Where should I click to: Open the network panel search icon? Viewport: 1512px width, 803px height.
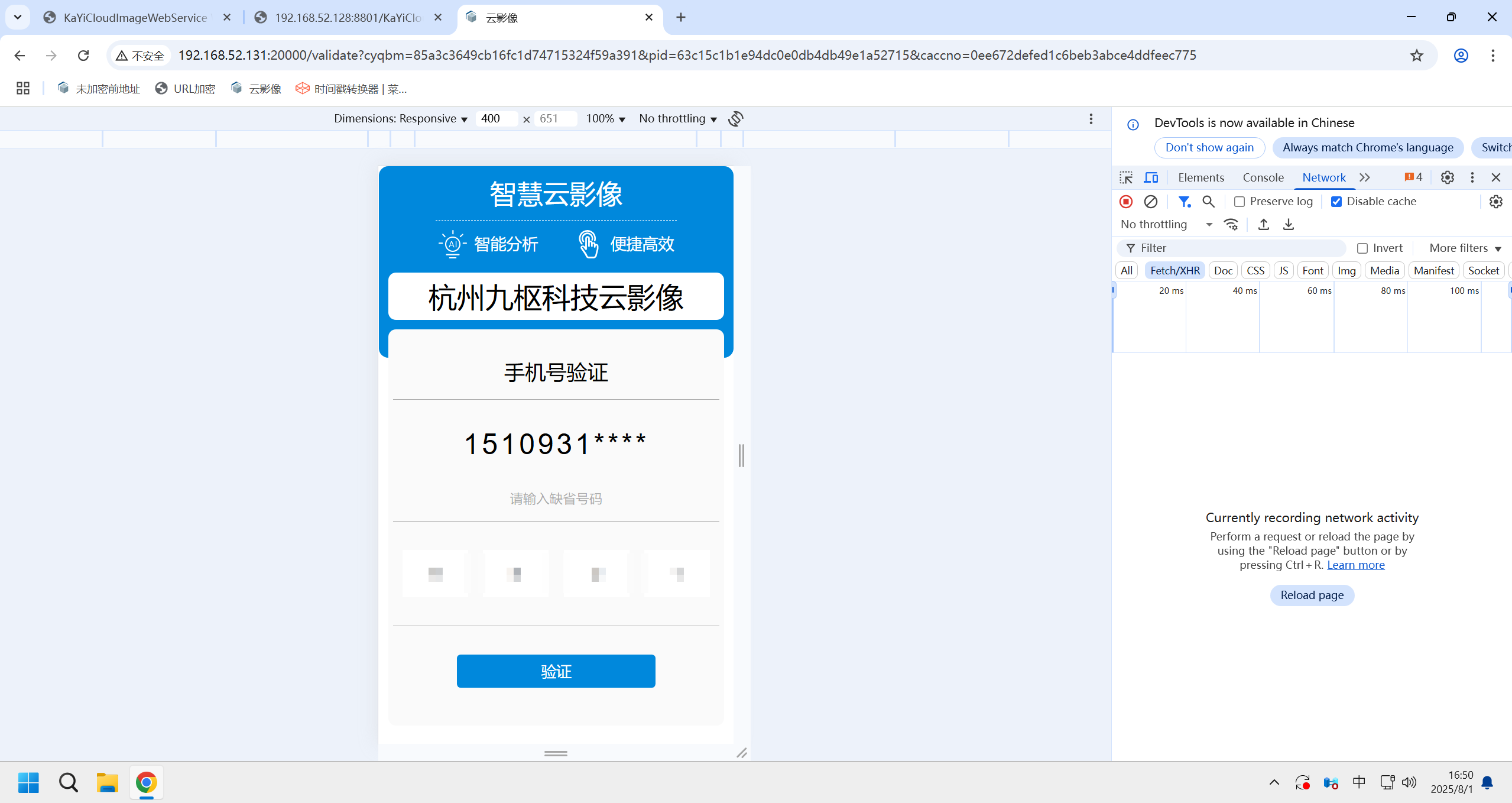click(x=1208, y=202)
